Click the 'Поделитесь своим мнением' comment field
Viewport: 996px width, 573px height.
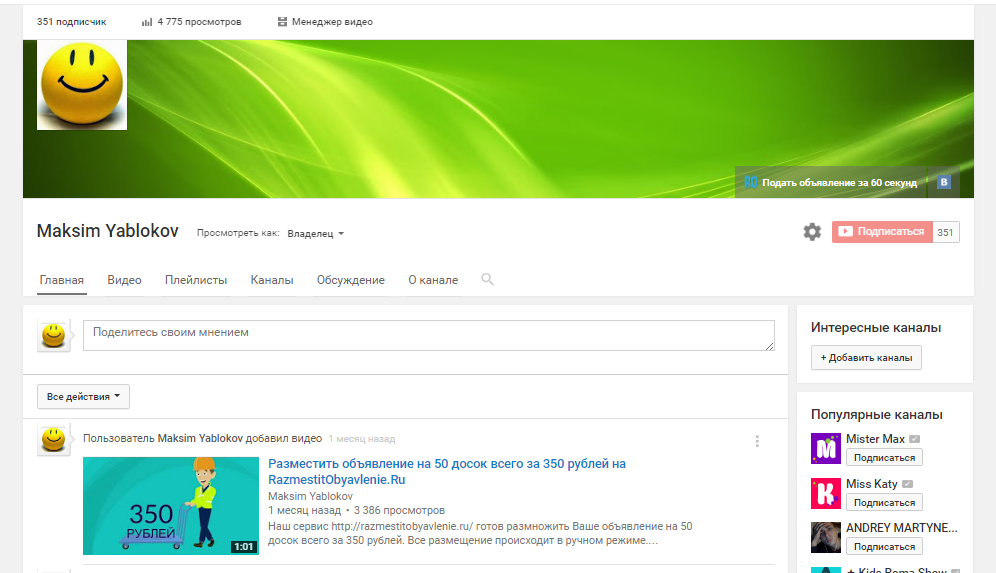pyautogui.click(x=428, y=335)
